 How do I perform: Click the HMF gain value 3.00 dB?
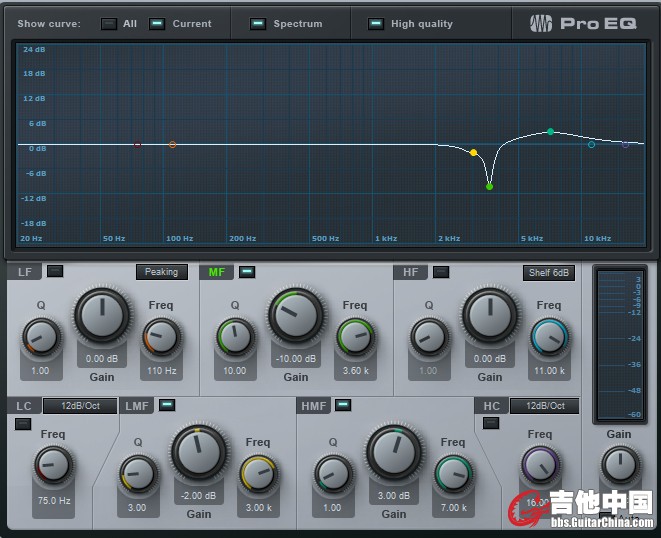tap(394, 494)
